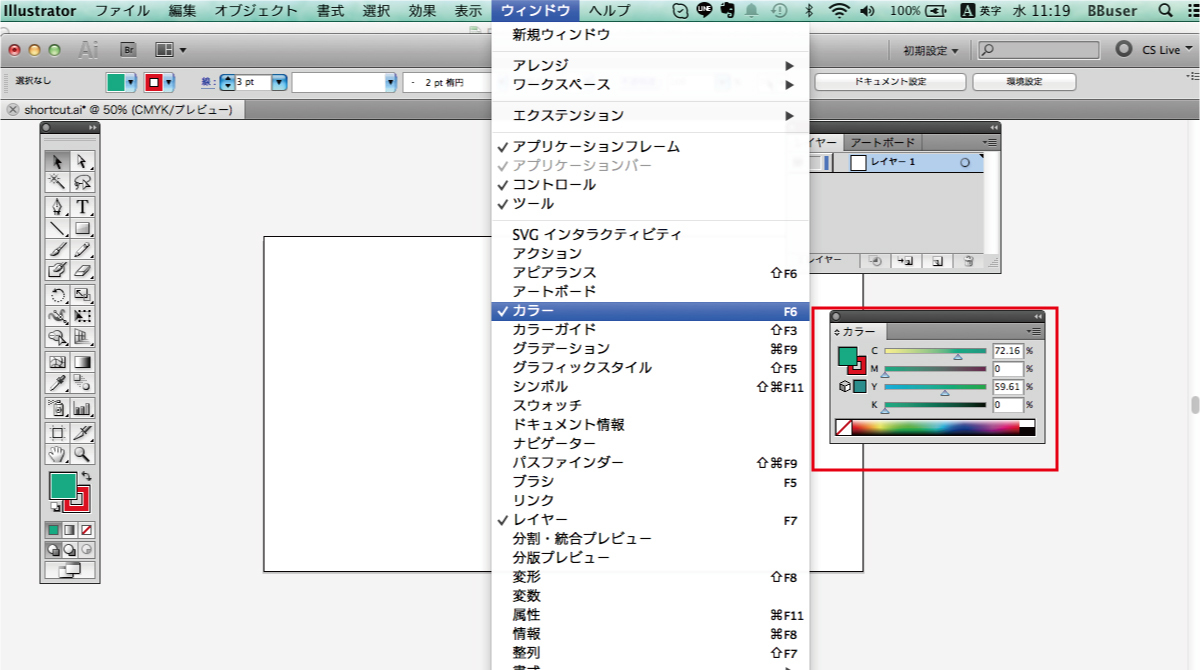Select the Type tool

pos(82,207)
